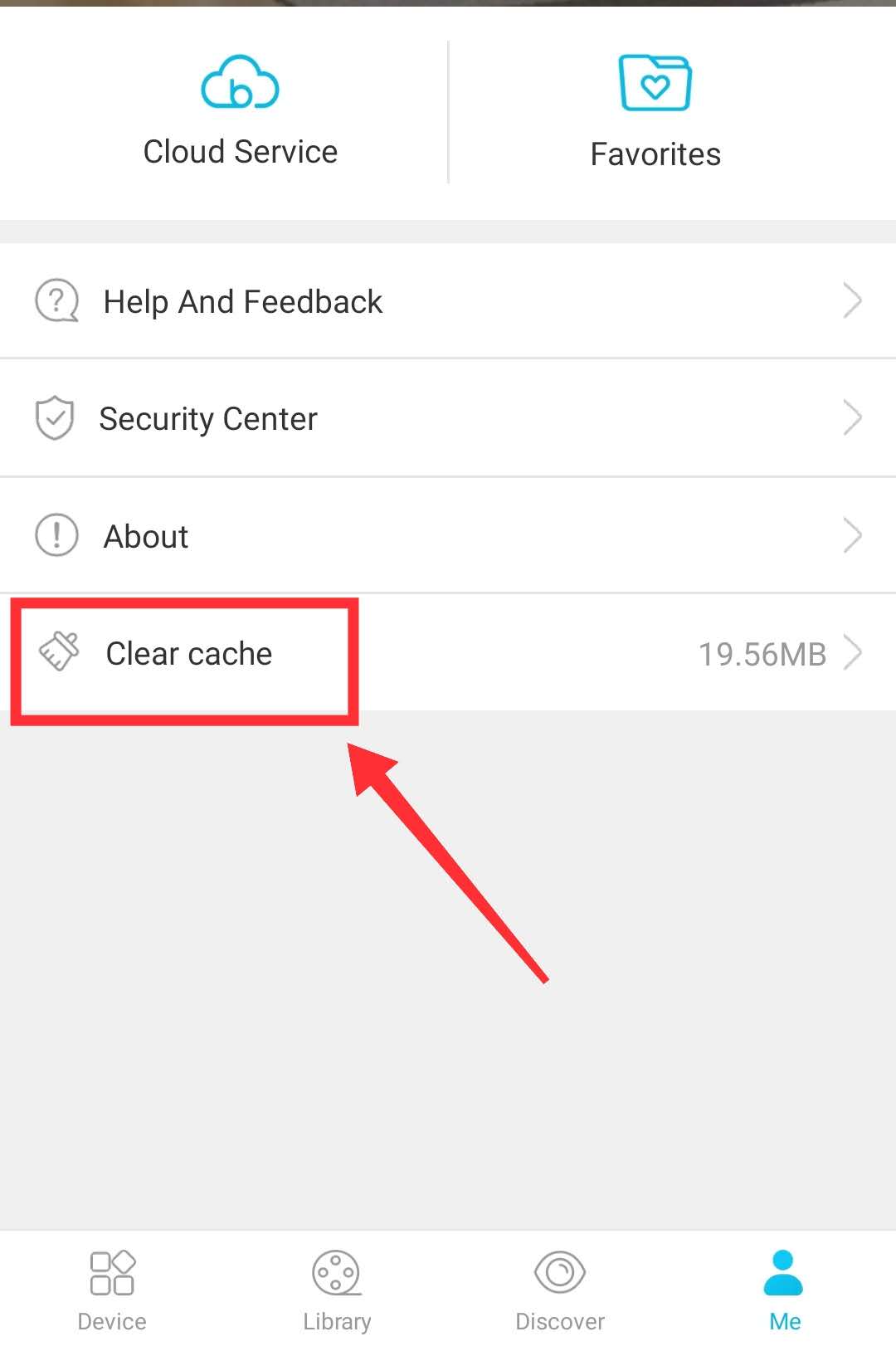Viewport: 896px width, 1356px height.
Task: Select the Clear cache text
Action: 189,654
